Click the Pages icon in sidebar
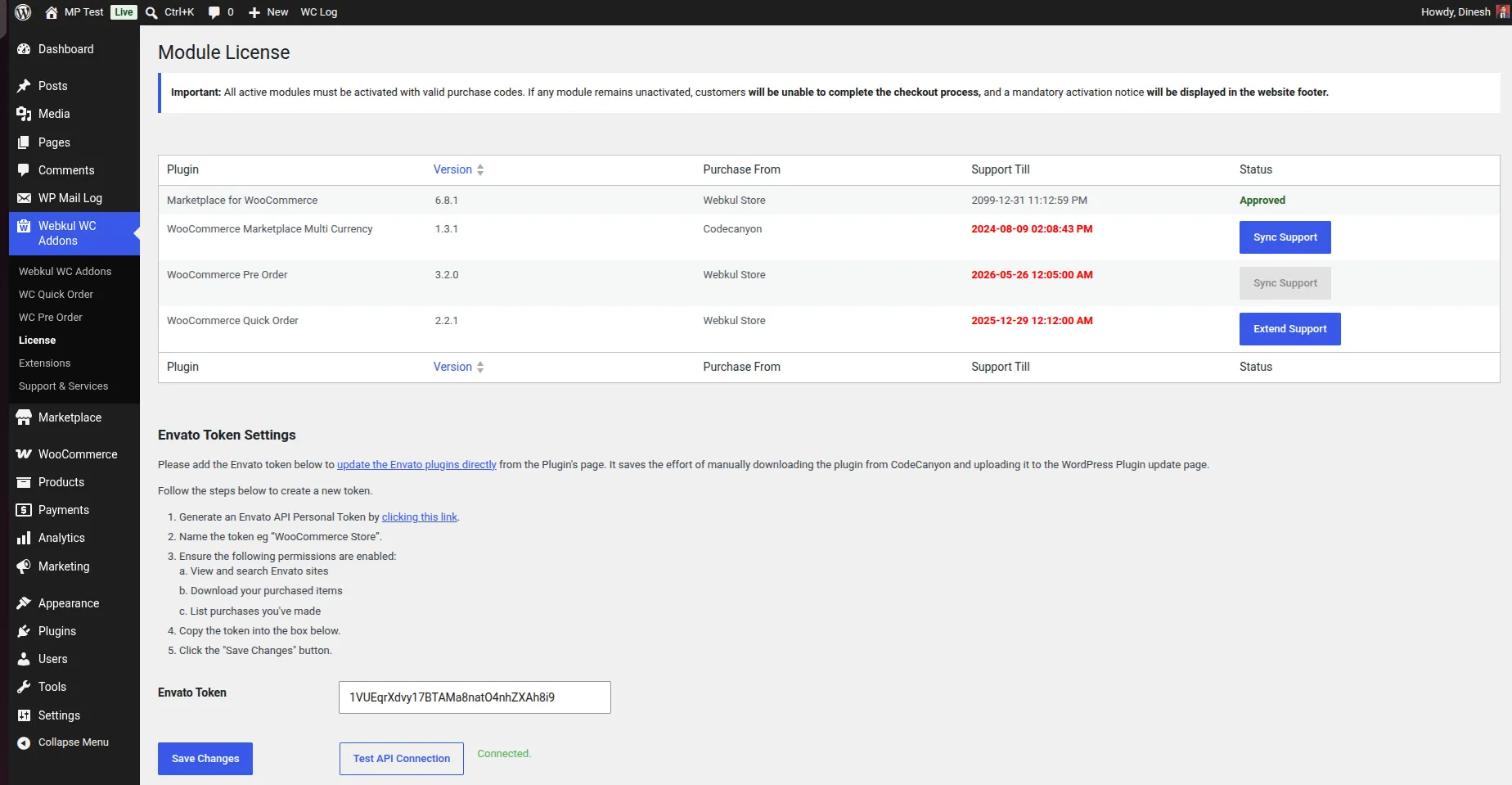Screen dimensions: 1512x785 coord(24,142)
